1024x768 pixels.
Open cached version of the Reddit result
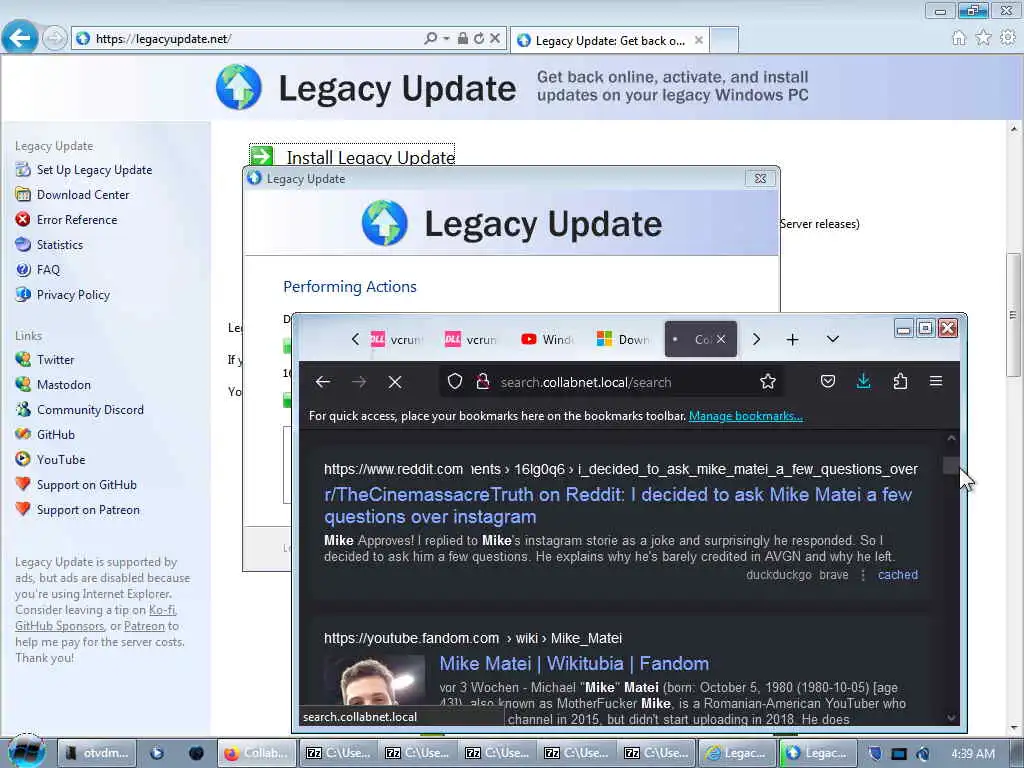[x=897, y=575]
